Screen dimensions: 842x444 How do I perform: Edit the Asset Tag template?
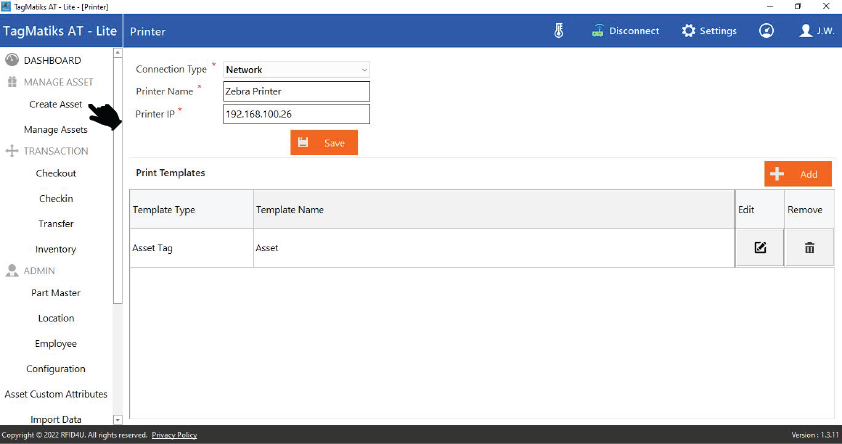[x=760, y=248]
